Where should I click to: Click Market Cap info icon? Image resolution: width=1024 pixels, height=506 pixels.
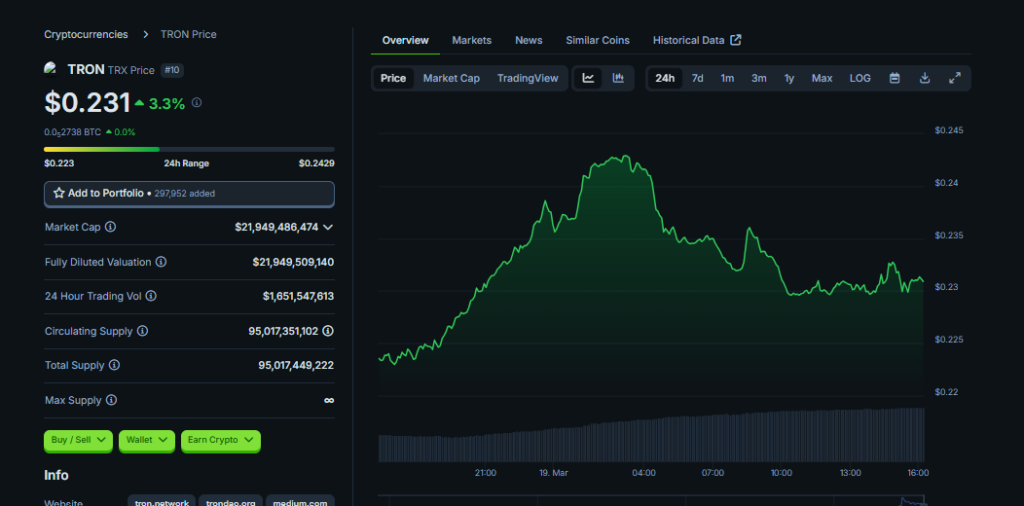(x=110, y=227)
